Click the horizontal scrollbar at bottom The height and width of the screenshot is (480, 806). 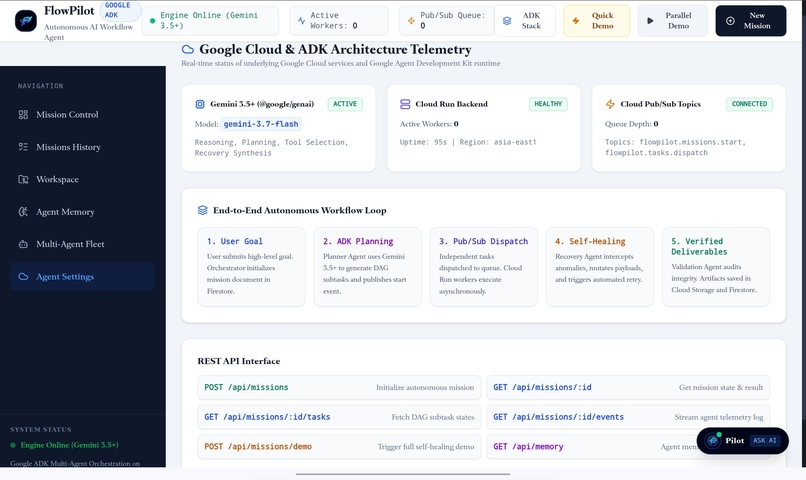tap(403, 474)
